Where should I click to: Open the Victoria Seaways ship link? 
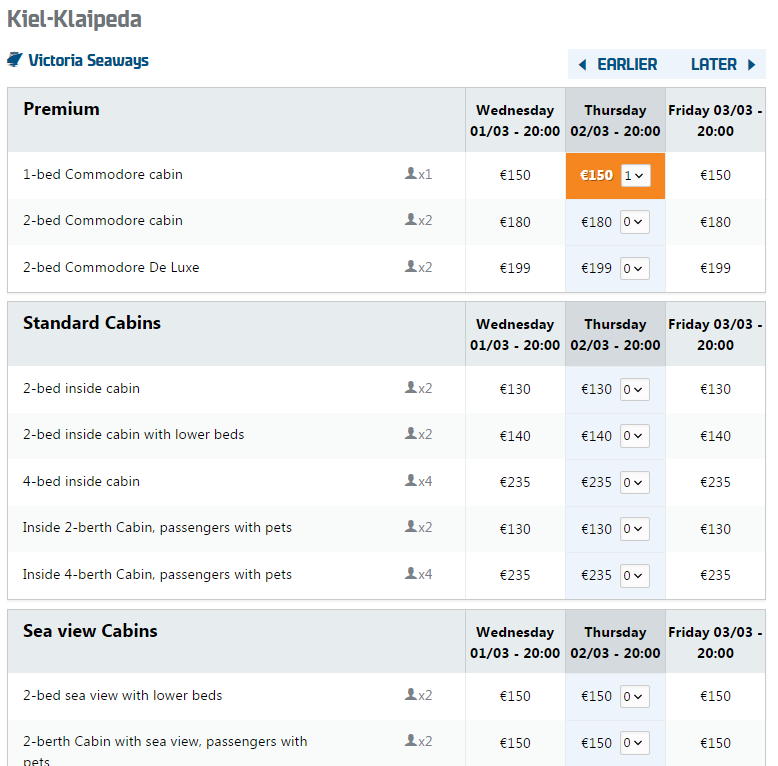[x=88, y=60]
